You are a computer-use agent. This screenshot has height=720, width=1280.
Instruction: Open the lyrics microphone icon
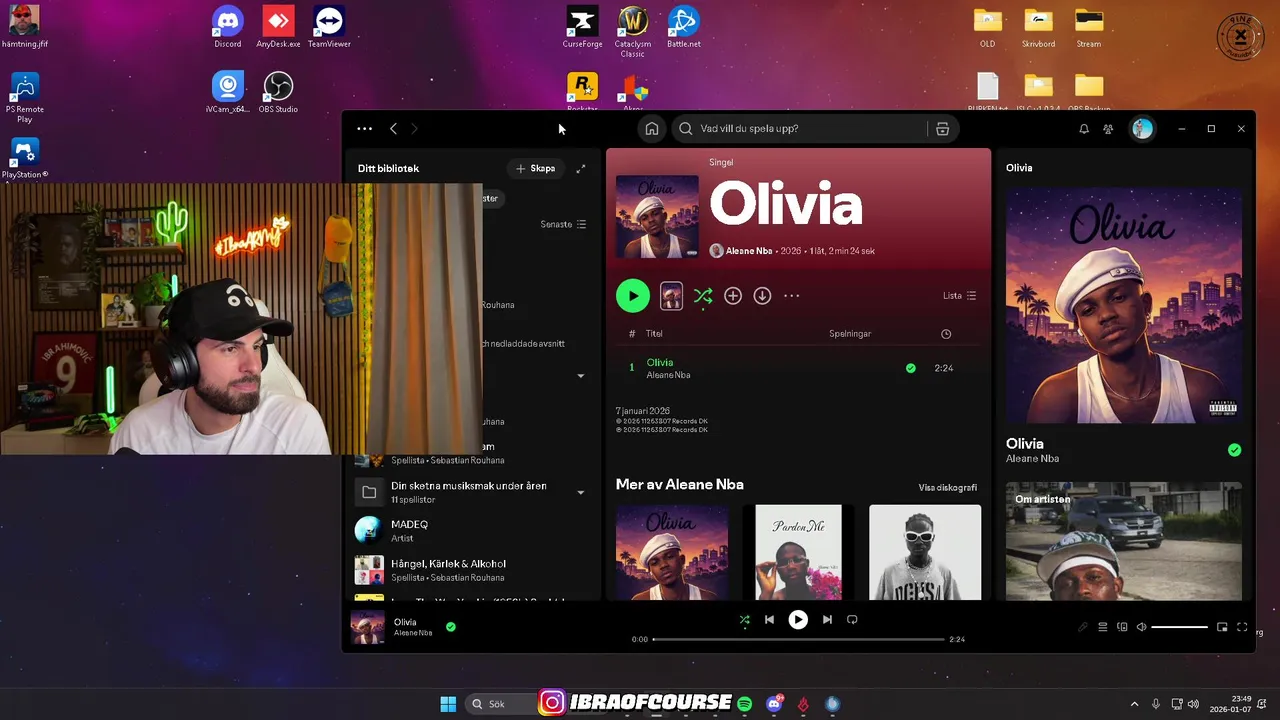point(1083,627)
